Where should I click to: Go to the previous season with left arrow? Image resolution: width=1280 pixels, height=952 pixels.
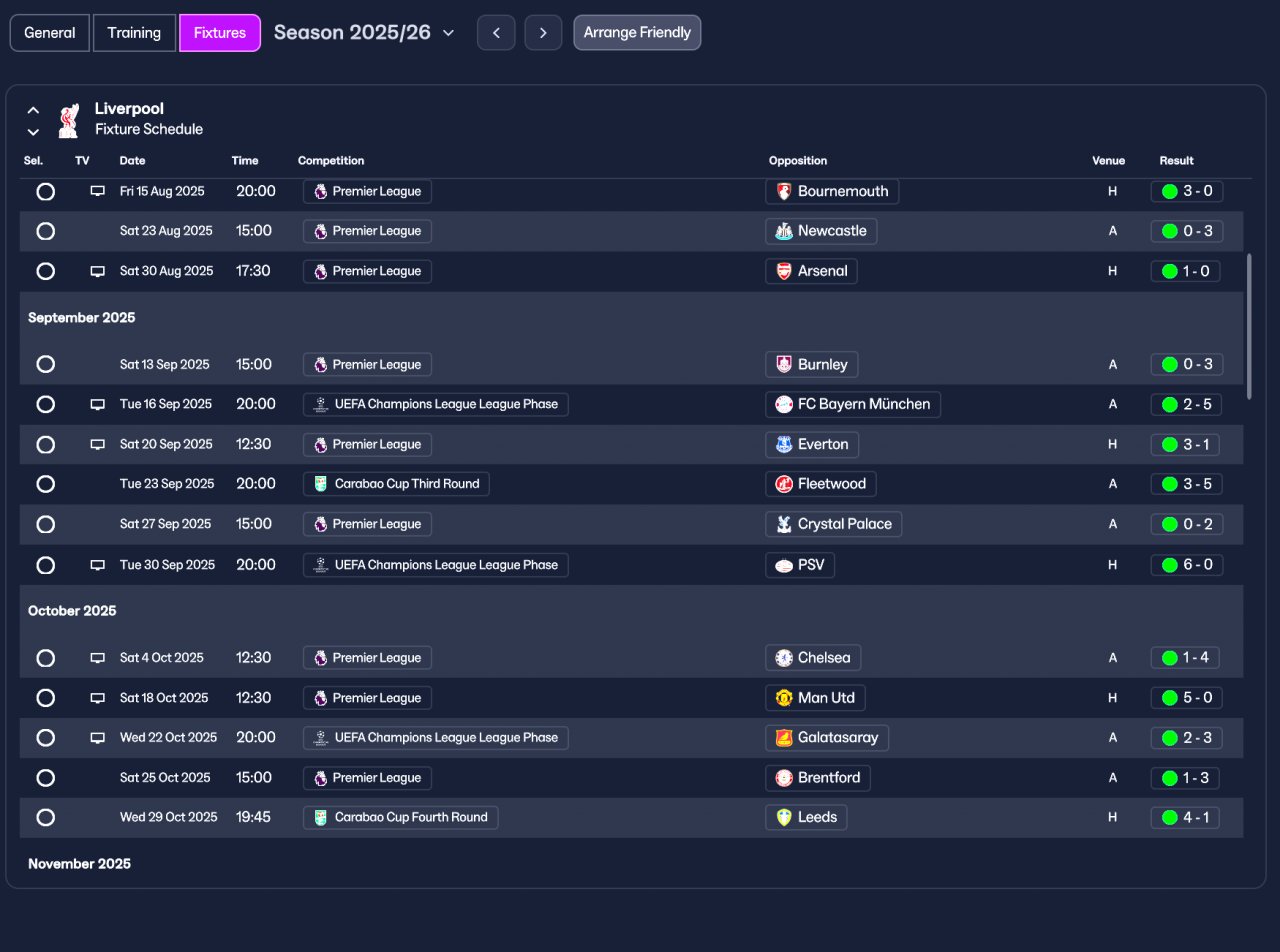pyautogui.click(x=496, y=33)
